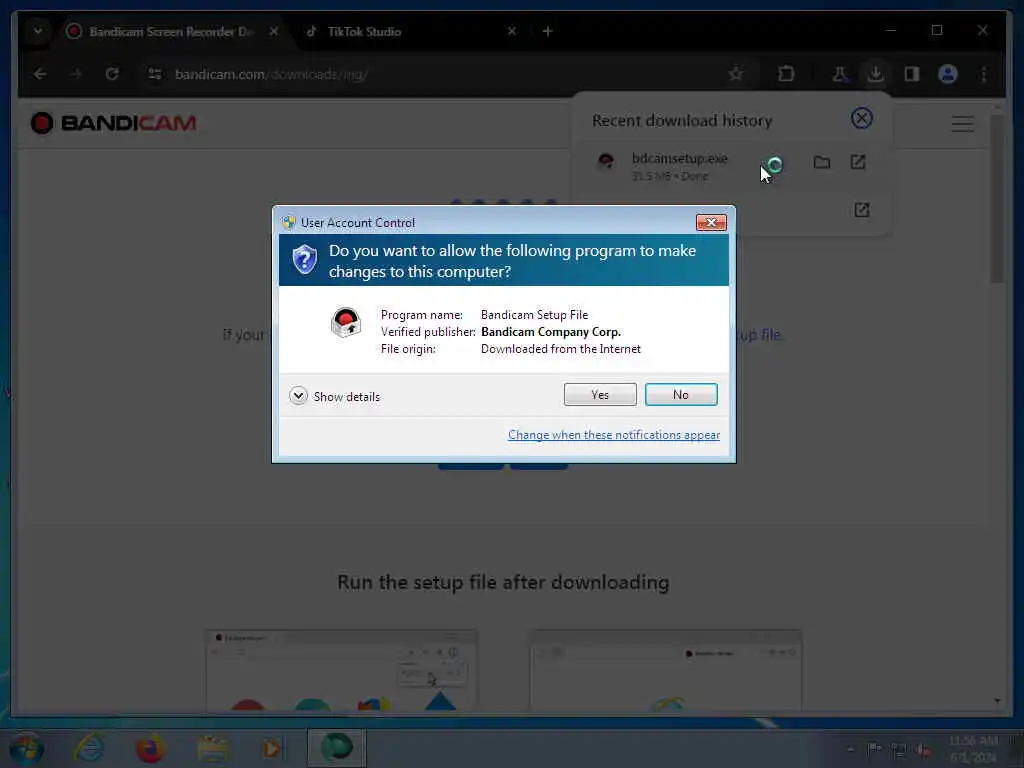Go forward in browser history
Image resolution: width=1024 pixels, height=768 pixels.
76,74
